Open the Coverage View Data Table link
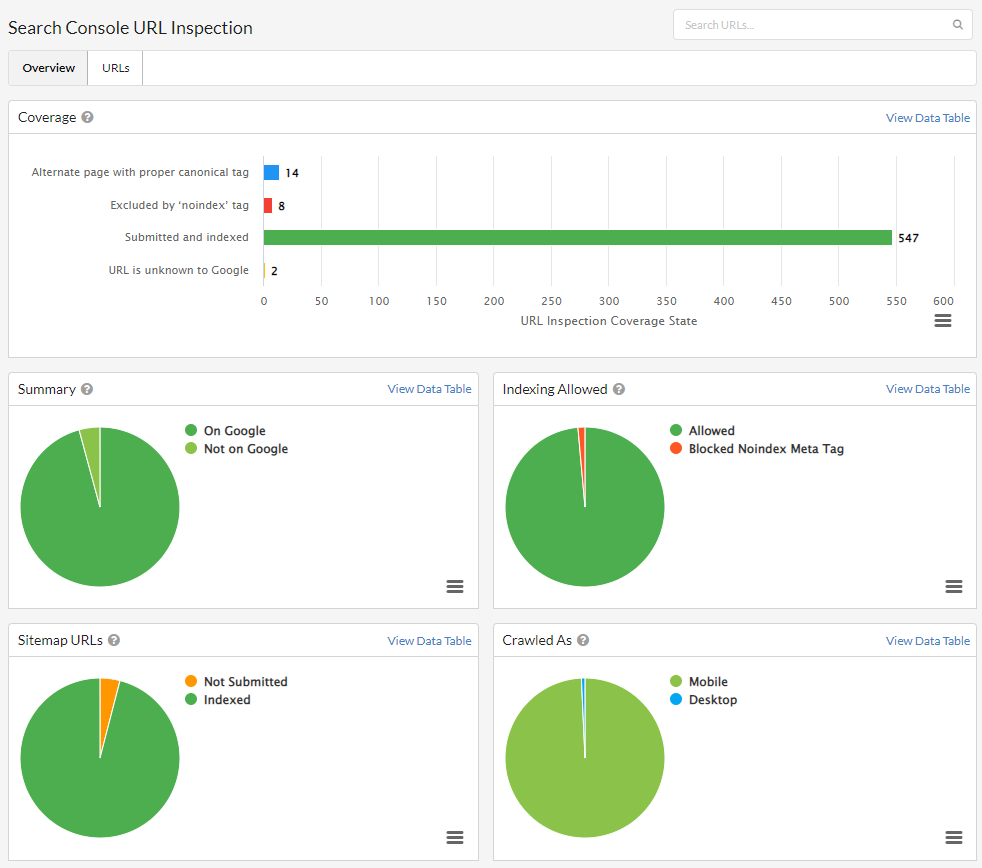Screen dimensions: 982x868 pyautogui.click(x=927, y=117)
